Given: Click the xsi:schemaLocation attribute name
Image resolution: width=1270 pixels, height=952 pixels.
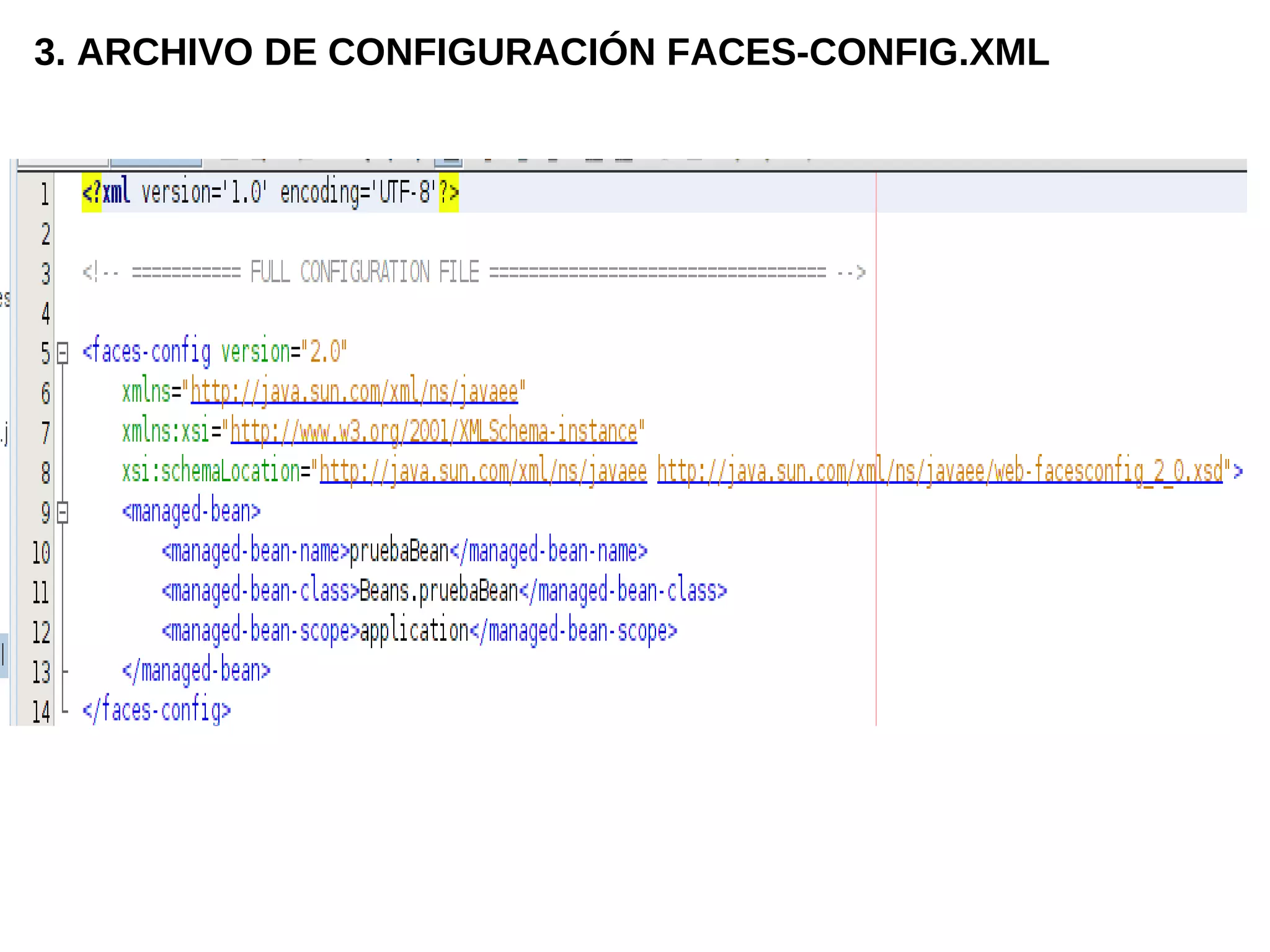Looking at the screenshot, I should click(x=211, y=471).
